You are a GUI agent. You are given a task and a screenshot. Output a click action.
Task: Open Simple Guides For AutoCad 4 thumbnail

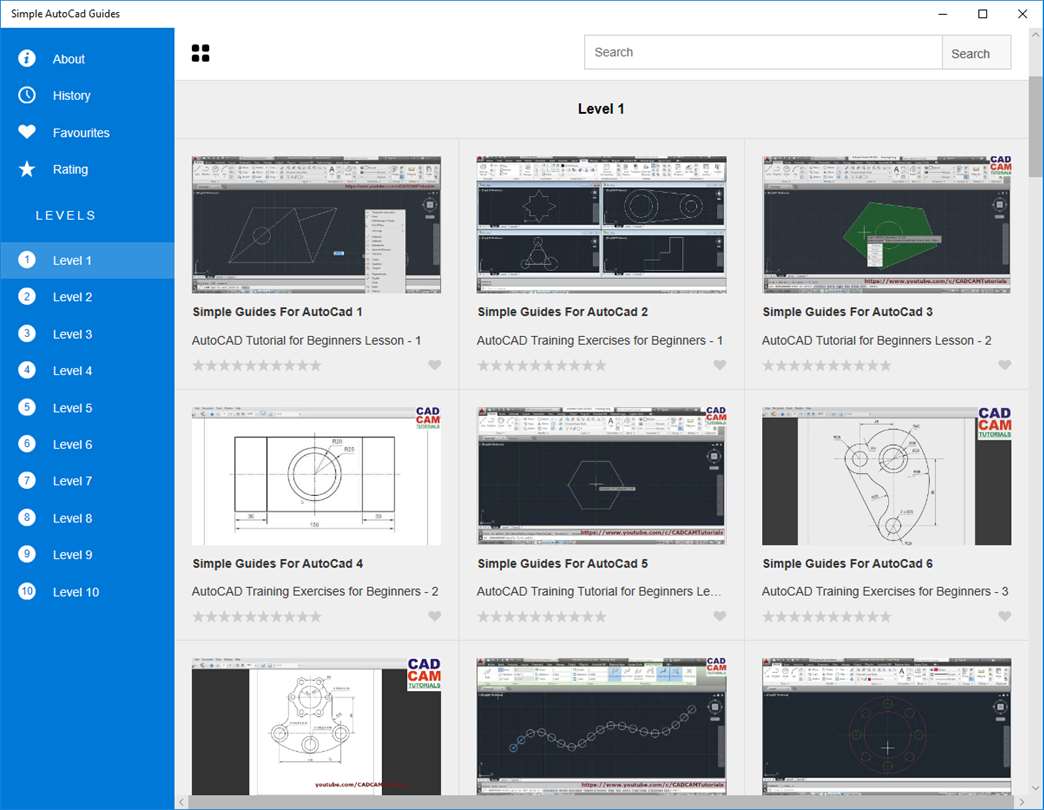point(316,476)
